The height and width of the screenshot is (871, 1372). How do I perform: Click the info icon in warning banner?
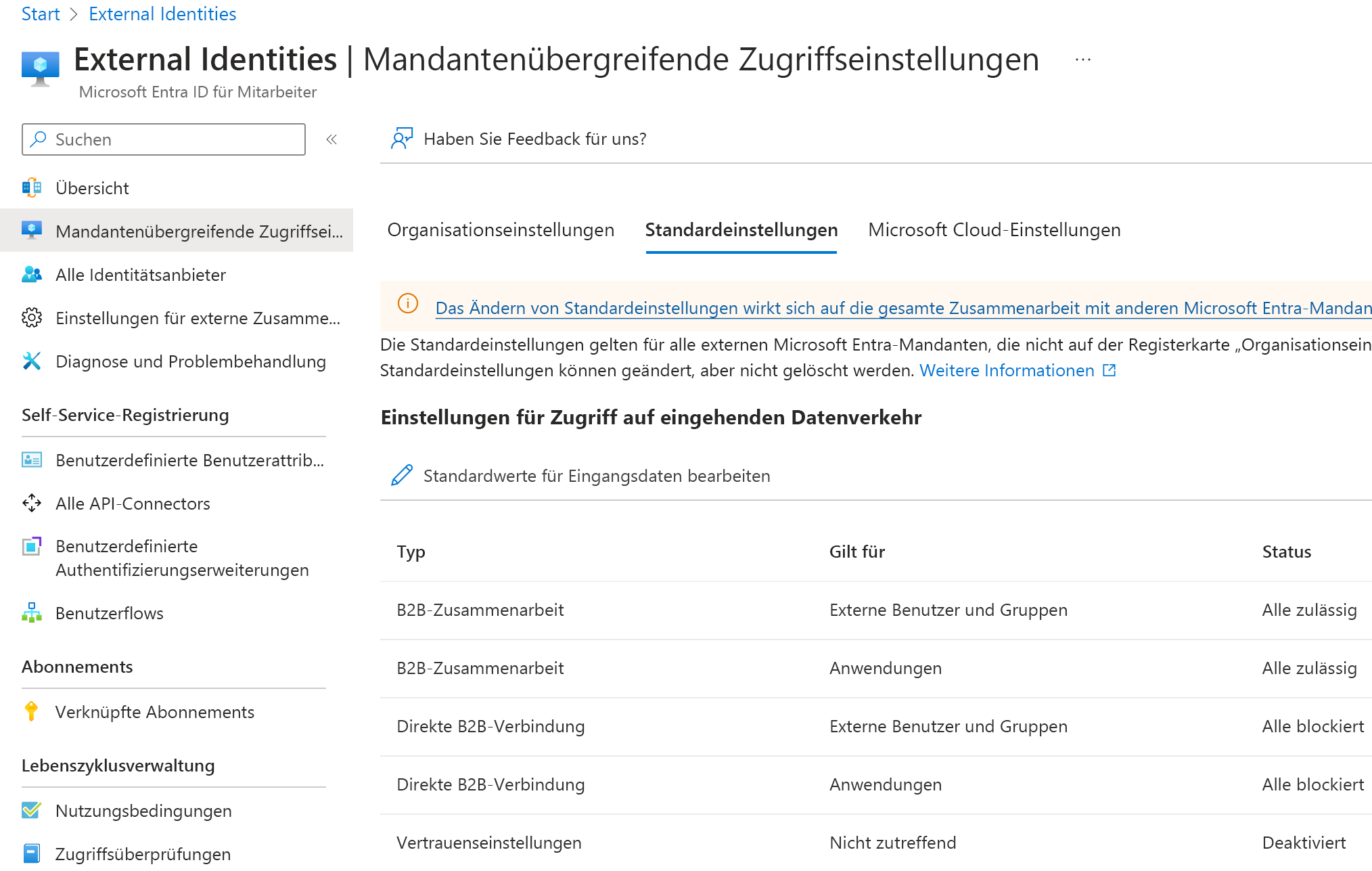(x=408, y=304)
